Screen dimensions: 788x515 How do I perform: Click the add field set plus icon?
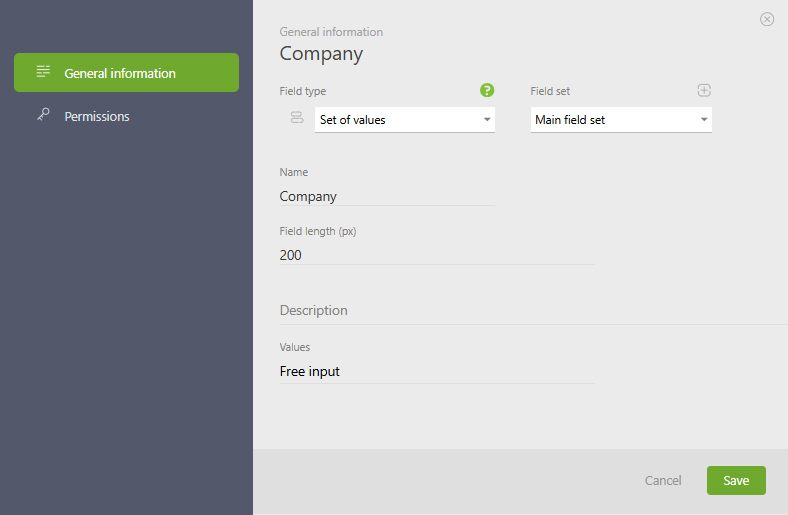704,90
